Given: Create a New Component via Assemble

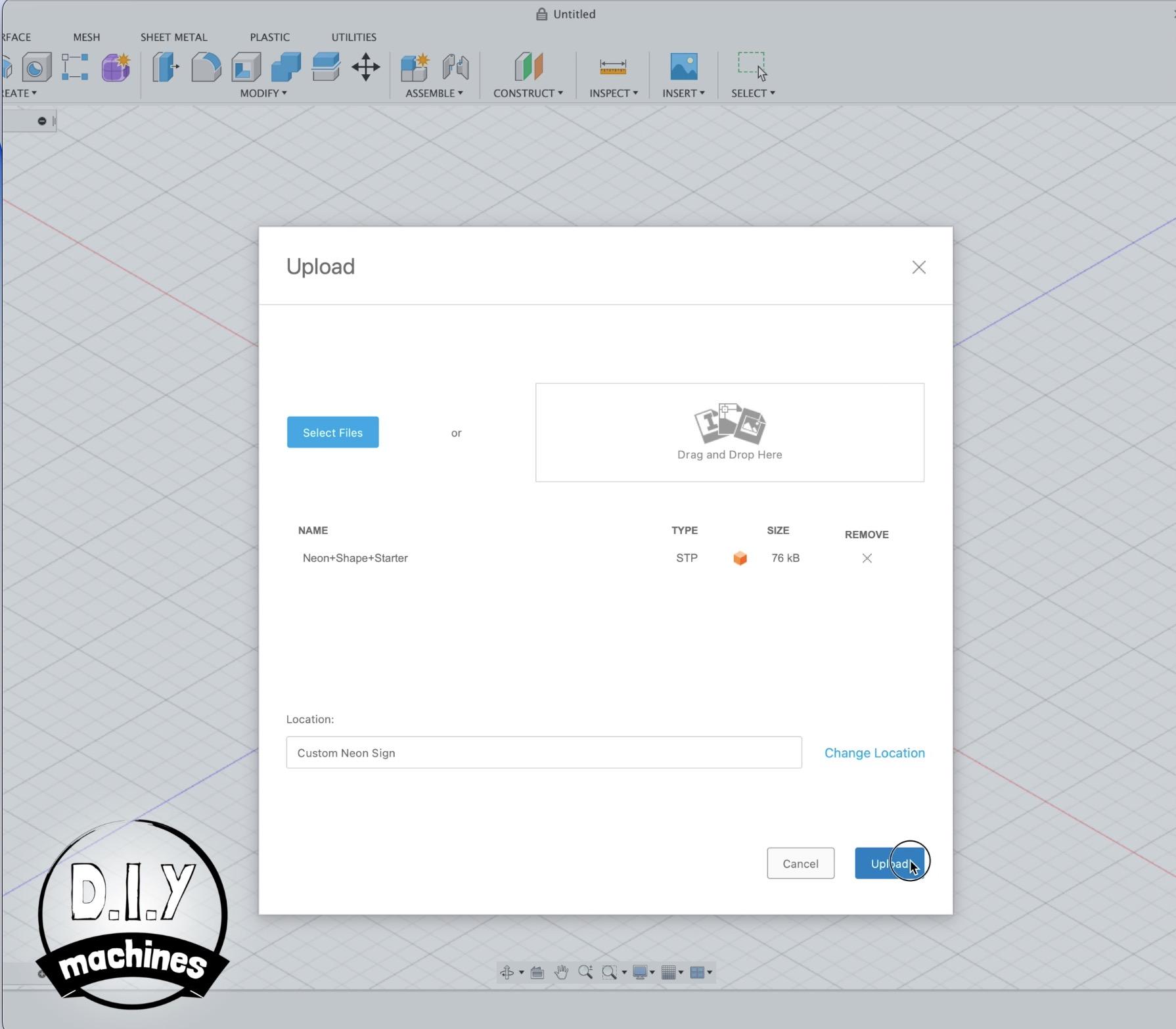Looking at the screenshot, I should tap(415, 68).
